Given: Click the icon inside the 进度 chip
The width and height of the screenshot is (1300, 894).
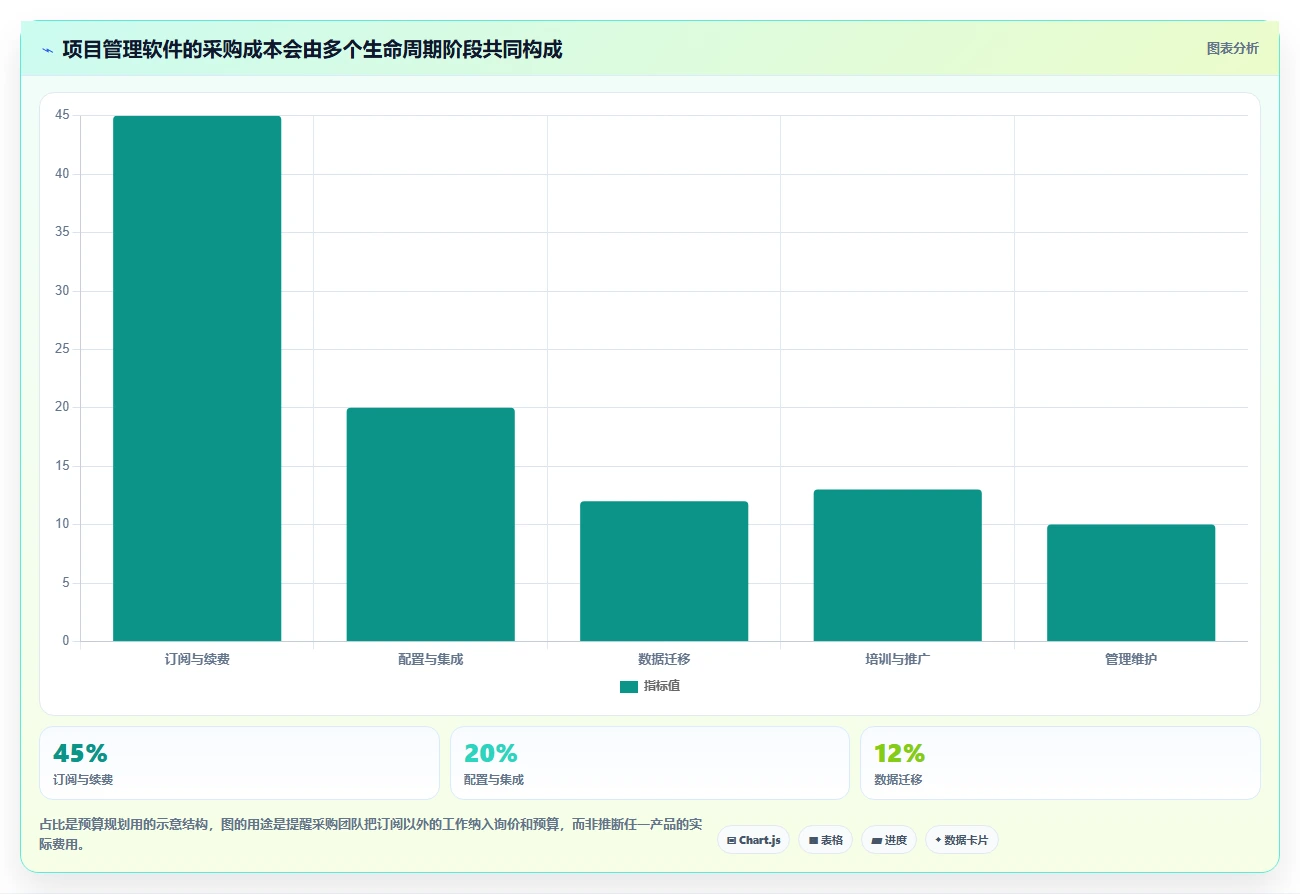Looking at the screenshot, I should coord(876,840).
